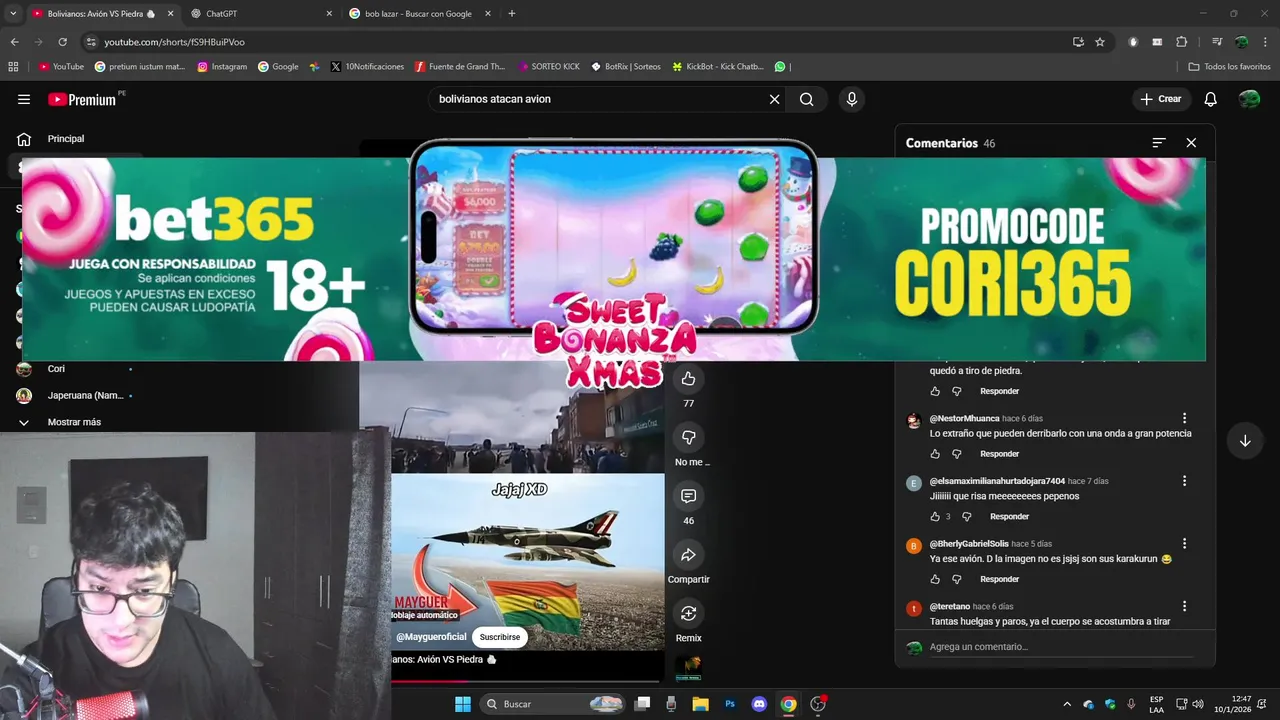Viewport: 1280px width, 720px height.
Task: Click the Windows taskbar Buscar box
Action: click(553, 704)
